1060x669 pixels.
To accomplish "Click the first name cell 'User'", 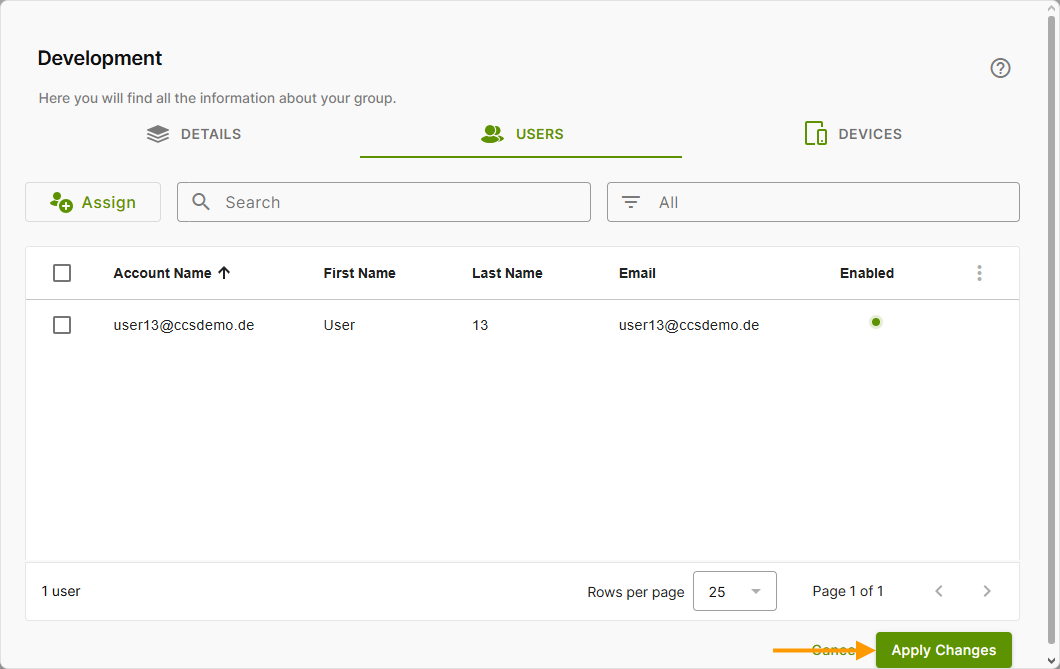I will click(339, 325).
